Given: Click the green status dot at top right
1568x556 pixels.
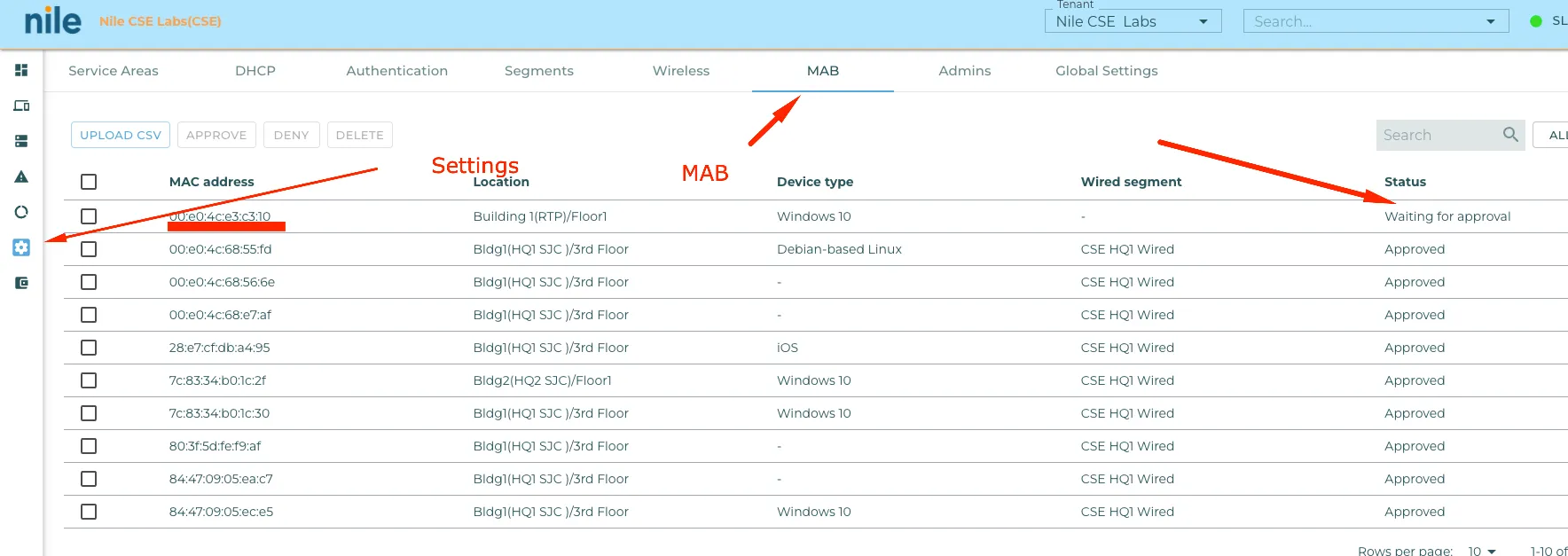Looking at the screenshot, I should pyautogui.click(x=1536, y=21).
